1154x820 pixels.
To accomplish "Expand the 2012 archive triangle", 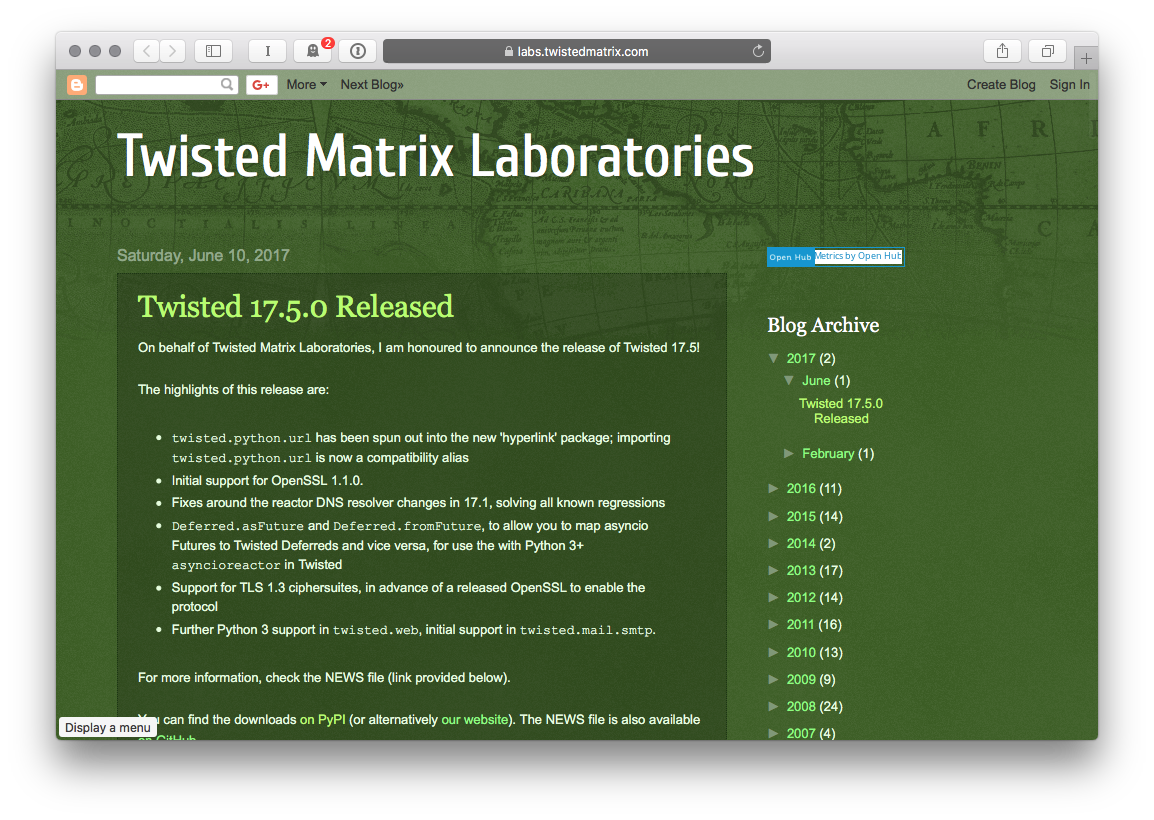I will pyautogui.click(x=774, y=597).
